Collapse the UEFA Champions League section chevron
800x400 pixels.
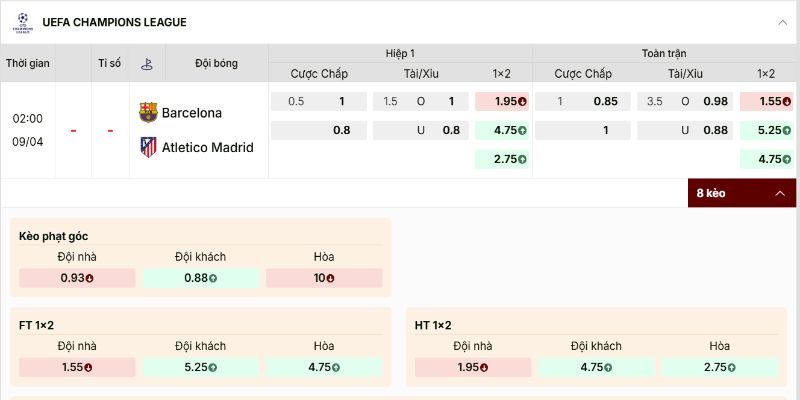[x=781, y=22]
